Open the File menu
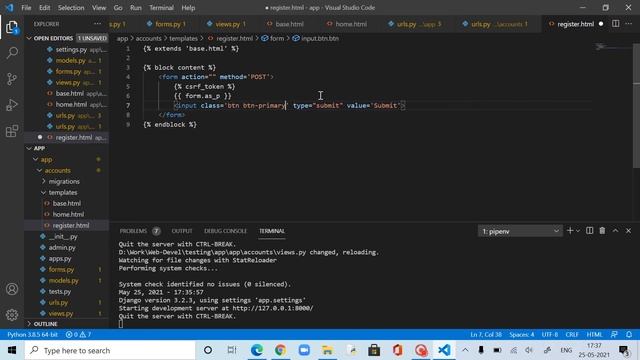Image resolution: width=640 pixels, height=360 pixels. pyautogui.click(x=26, y=8)
